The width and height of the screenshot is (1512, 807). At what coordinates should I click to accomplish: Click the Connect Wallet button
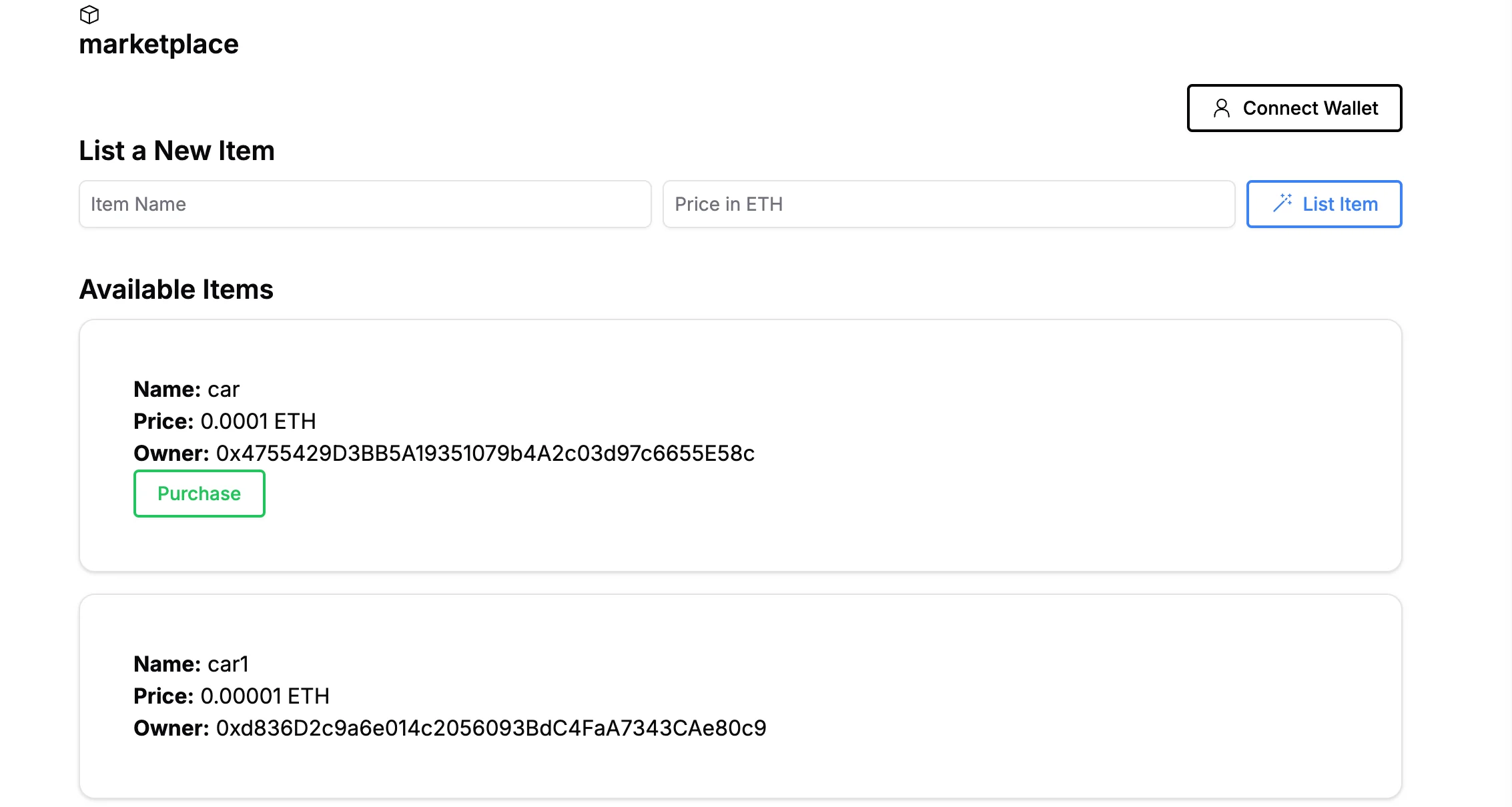coord(1294,107)
